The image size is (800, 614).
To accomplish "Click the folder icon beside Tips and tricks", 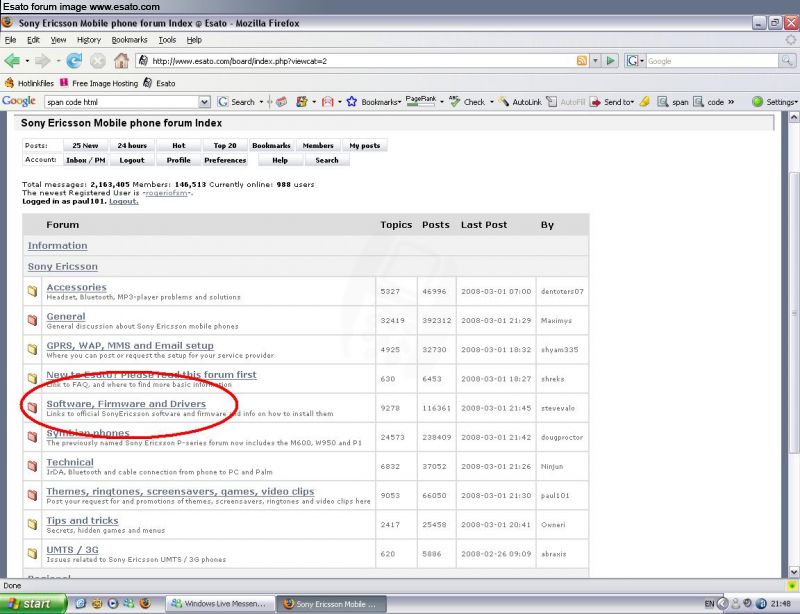I will (33, 524).
